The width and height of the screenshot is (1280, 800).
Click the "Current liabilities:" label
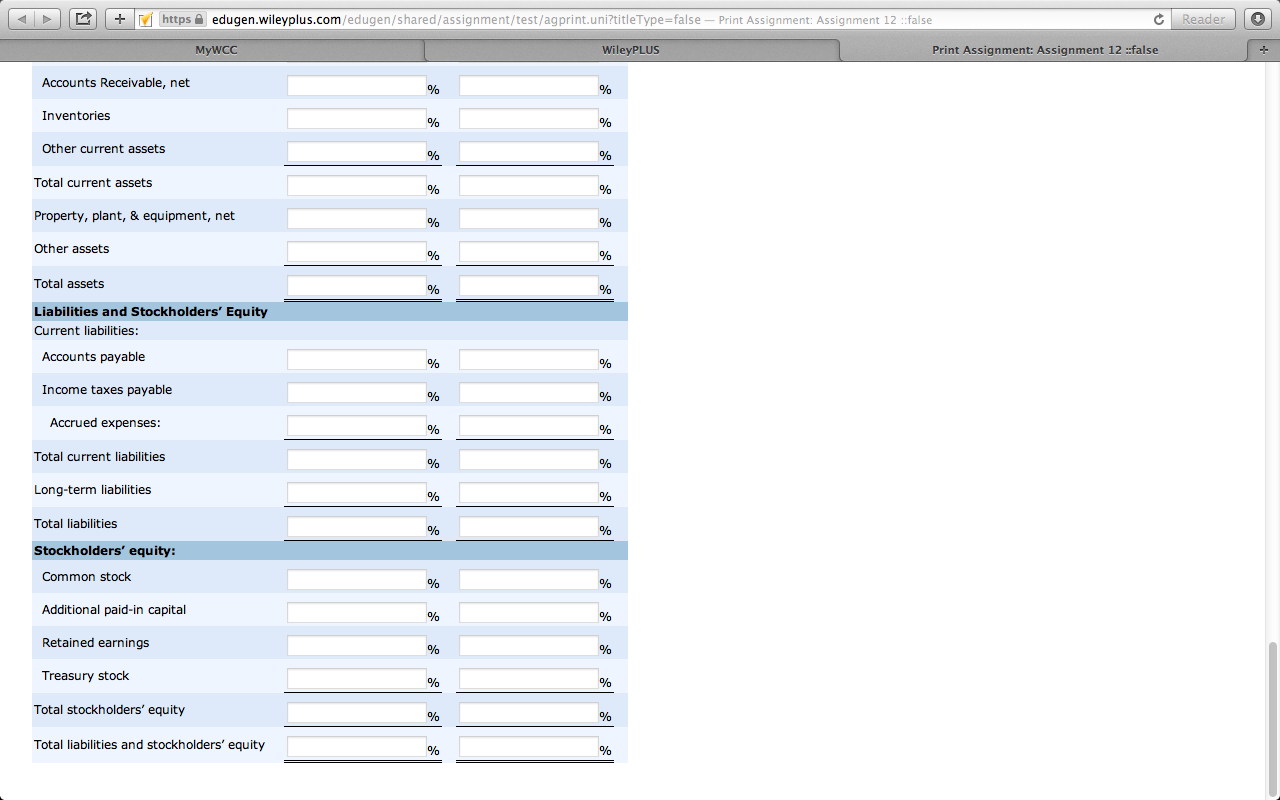coord(86,331)
